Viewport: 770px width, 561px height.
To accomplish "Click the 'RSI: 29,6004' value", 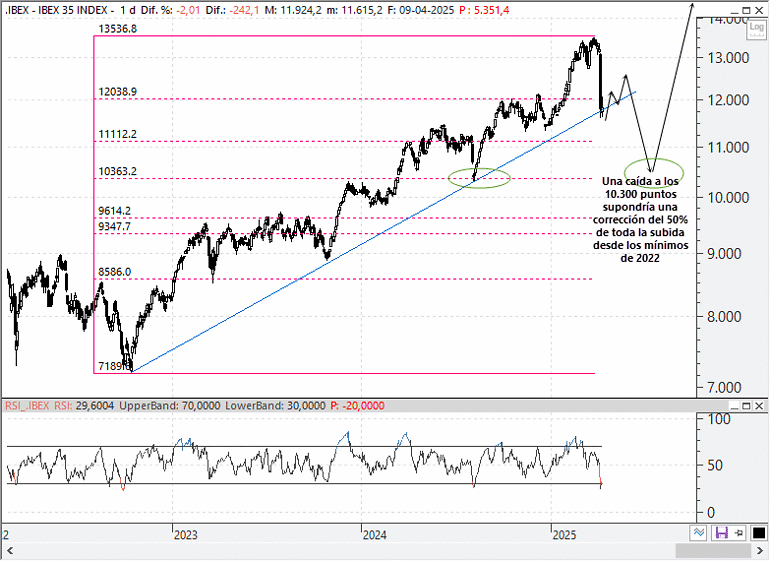I will pos(84,406).
